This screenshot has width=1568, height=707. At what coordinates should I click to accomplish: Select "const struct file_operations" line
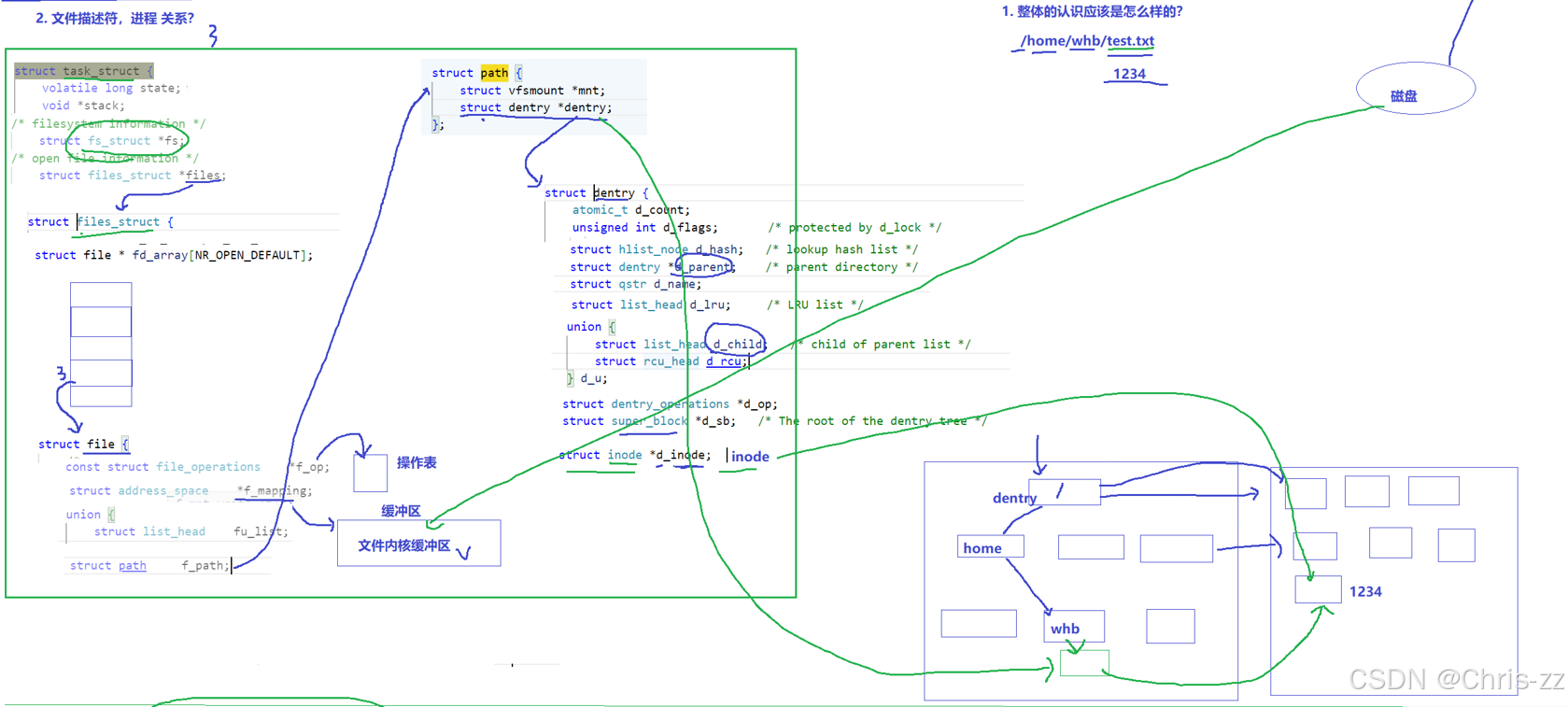162,467
